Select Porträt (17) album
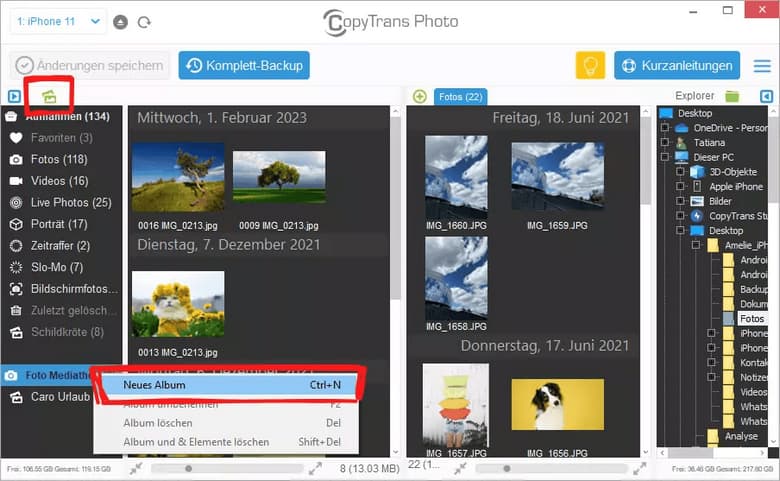Screen dimensions: 780x481 tap(61, 224)
